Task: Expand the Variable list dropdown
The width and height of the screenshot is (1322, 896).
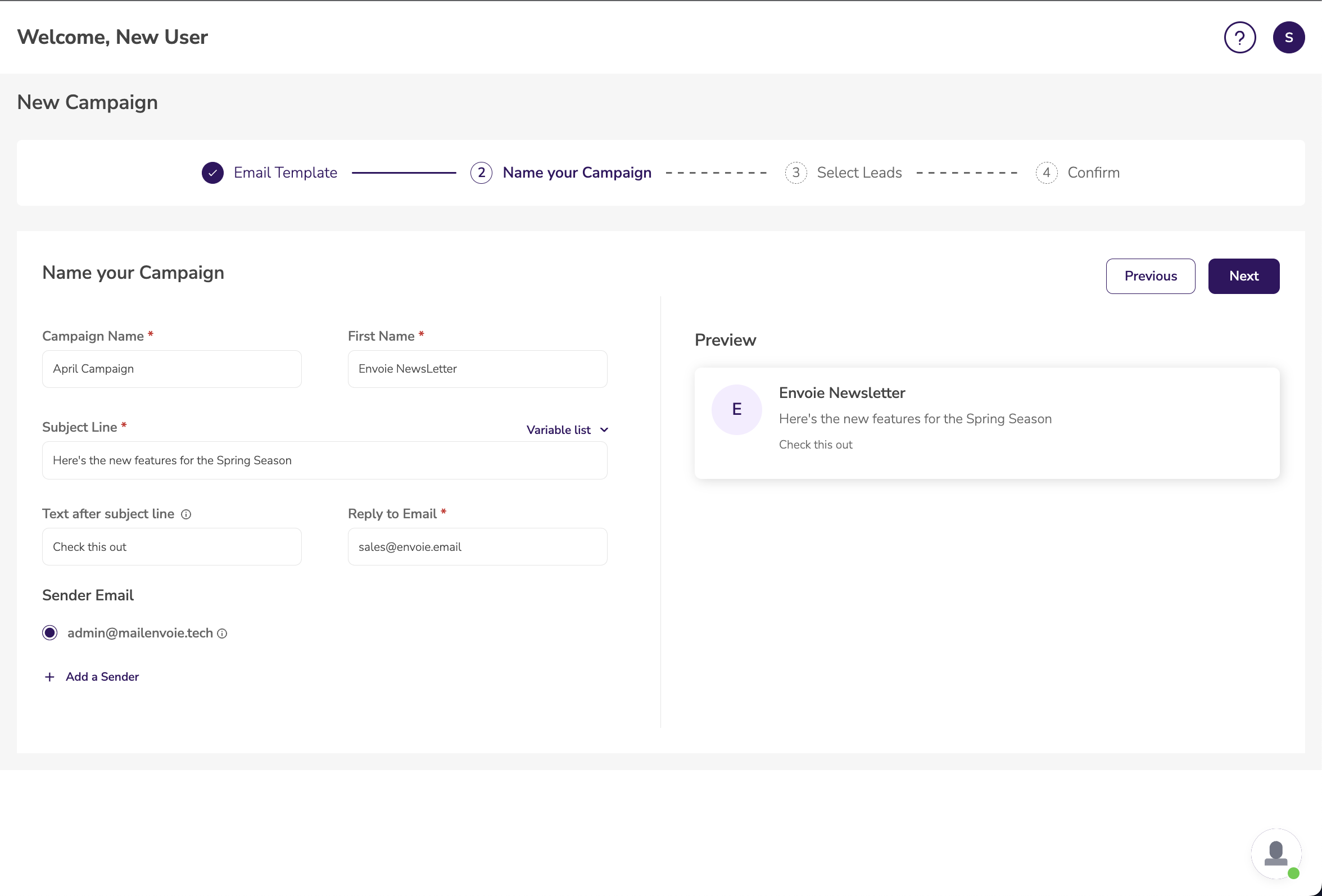Action: click(x=559, y=430)
